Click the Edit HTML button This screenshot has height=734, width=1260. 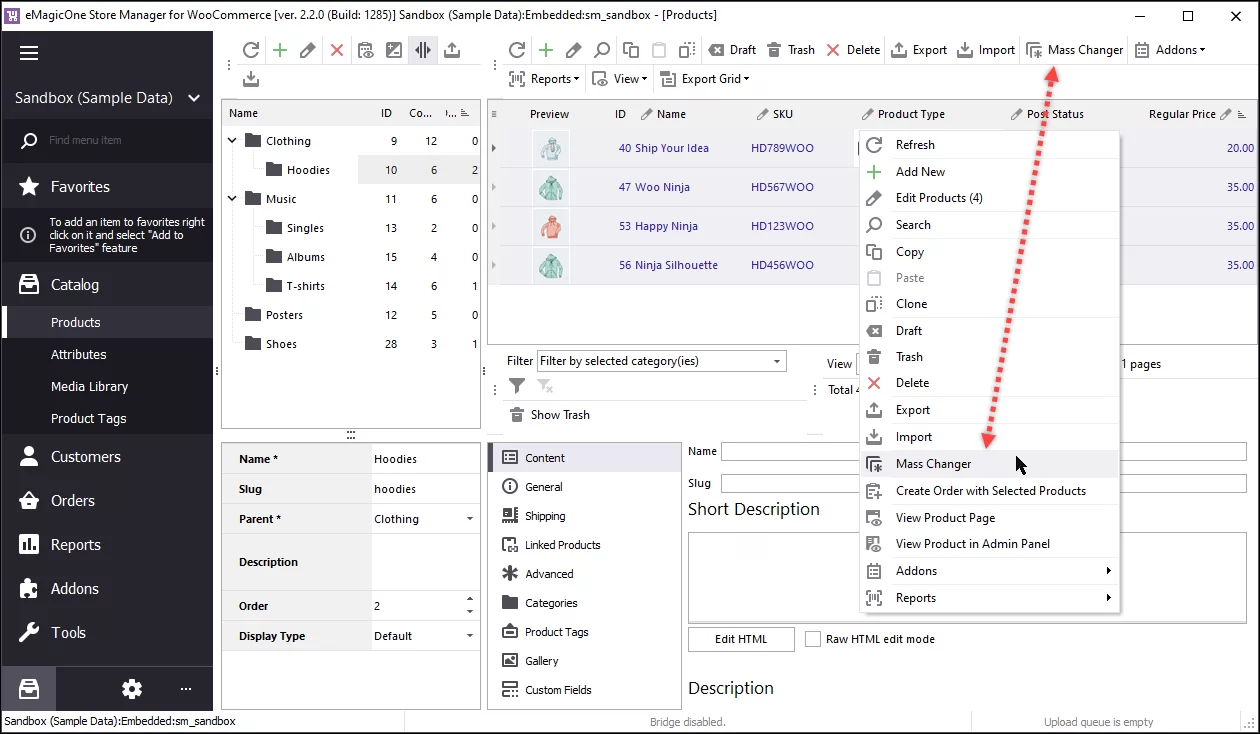740,639
